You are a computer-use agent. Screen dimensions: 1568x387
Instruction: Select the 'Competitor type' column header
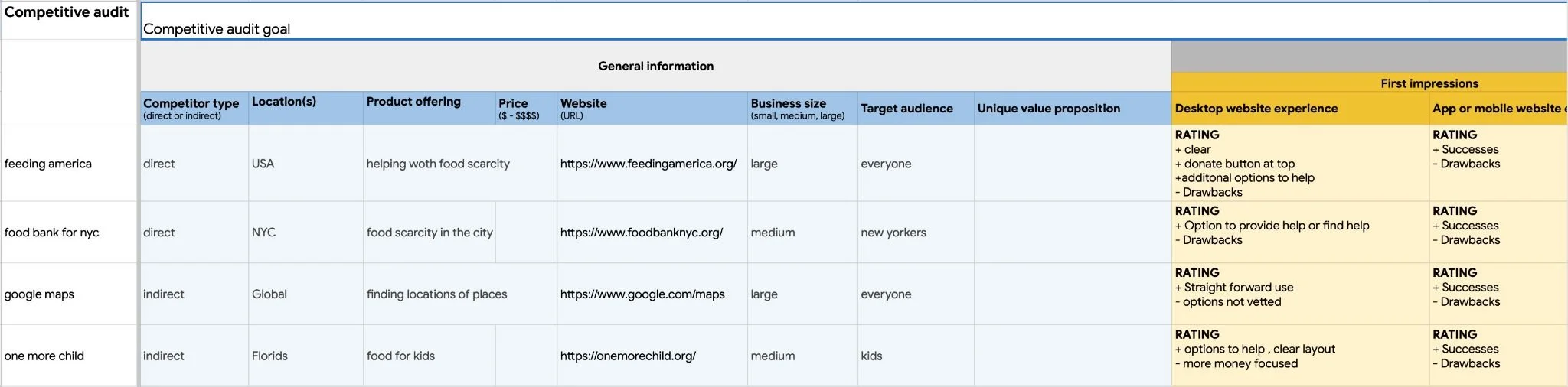[x=194, y=109]
